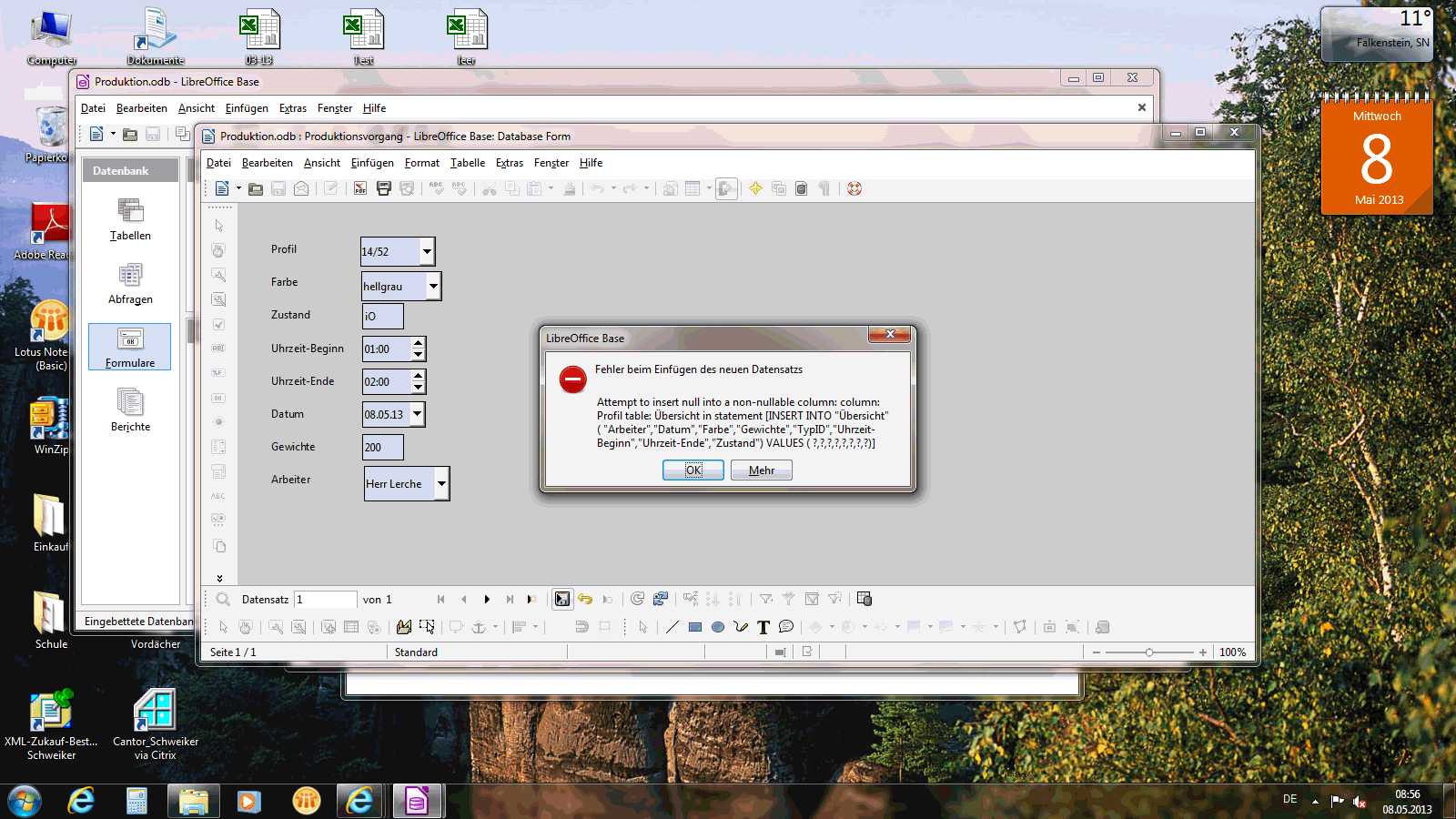Click the Open icon in Base window toolbar
1456x819 pixels.
130,134
